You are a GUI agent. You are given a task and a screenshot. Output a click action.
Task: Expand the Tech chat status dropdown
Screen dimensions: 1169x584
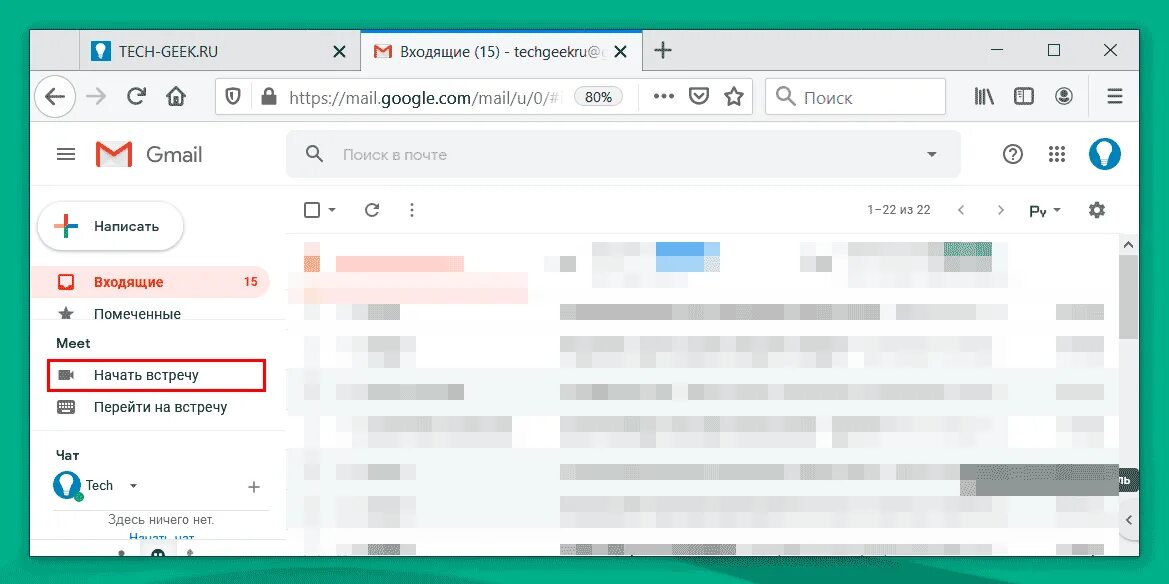pos(133,486)
